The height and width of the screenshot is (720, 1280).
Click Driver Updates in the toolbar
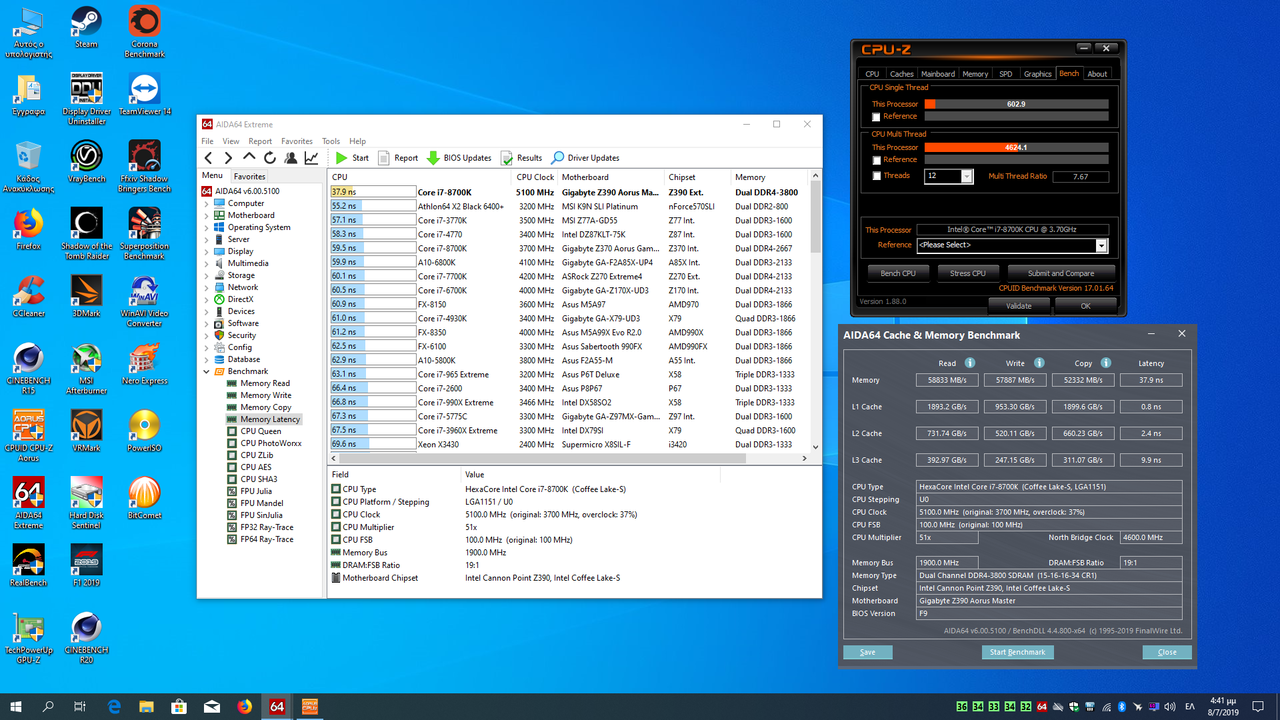585,158
